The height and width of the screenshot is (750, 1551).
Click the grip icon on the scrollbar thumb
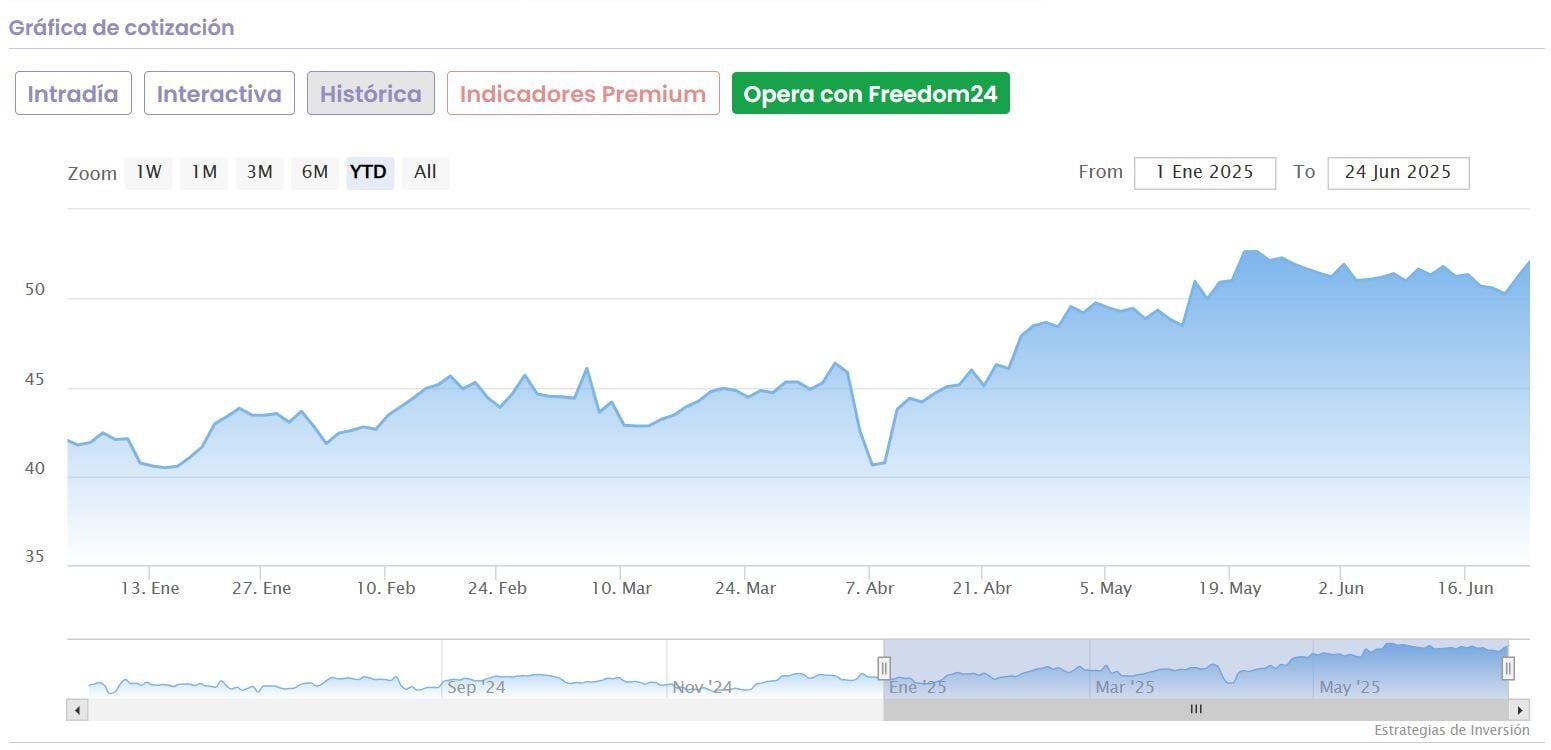click(1196, 710)
